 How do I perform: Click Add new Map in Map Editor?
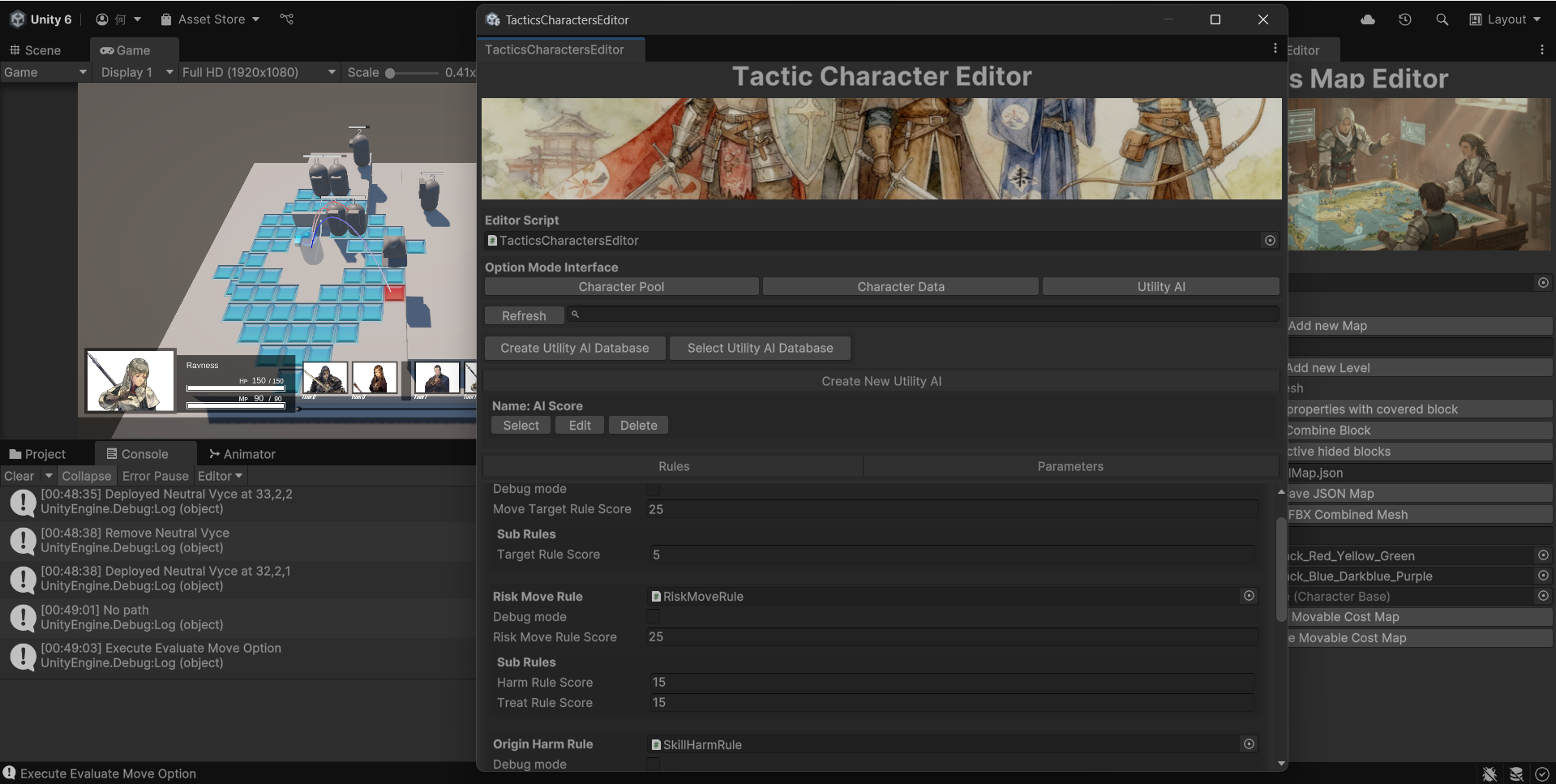1419,326
